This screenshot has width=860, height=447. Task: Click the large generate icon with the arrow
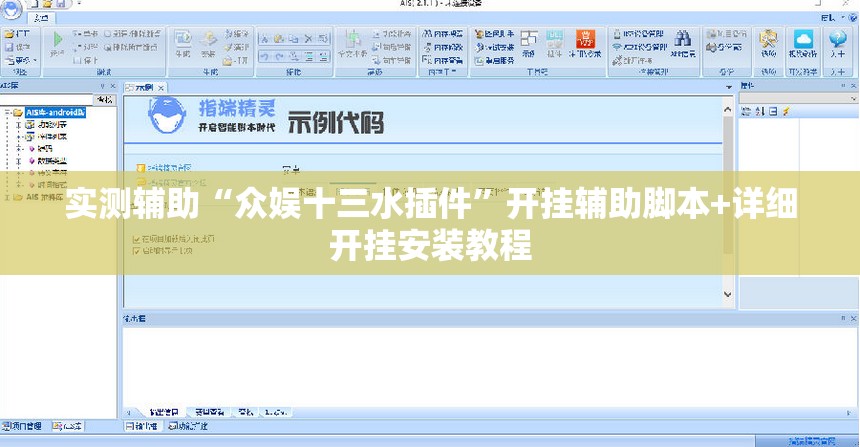click(x=183, y=39)
